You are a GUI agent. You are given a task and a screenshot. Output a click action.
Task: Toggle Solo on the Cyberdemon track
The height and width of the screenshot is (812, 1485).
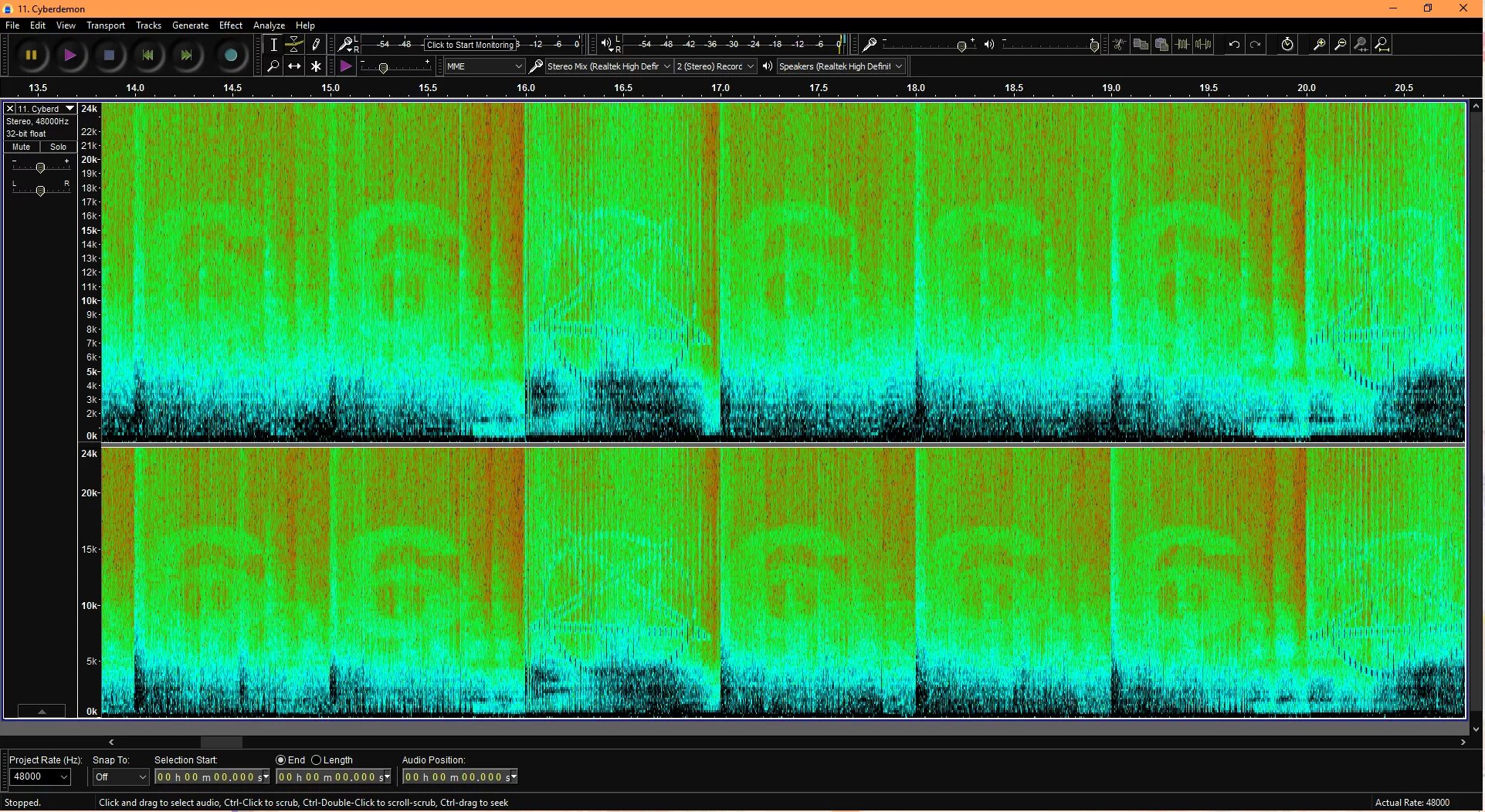pos(58,147)
